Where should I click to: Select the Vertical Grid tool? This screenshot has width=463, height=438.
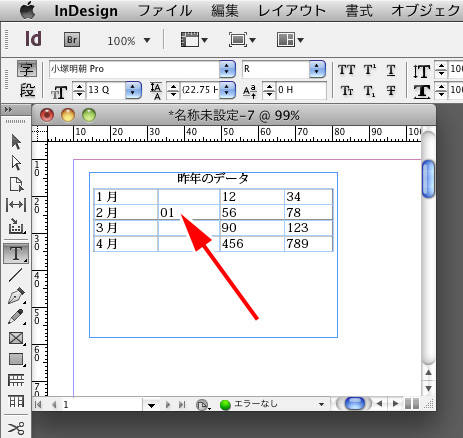(16, 401)
